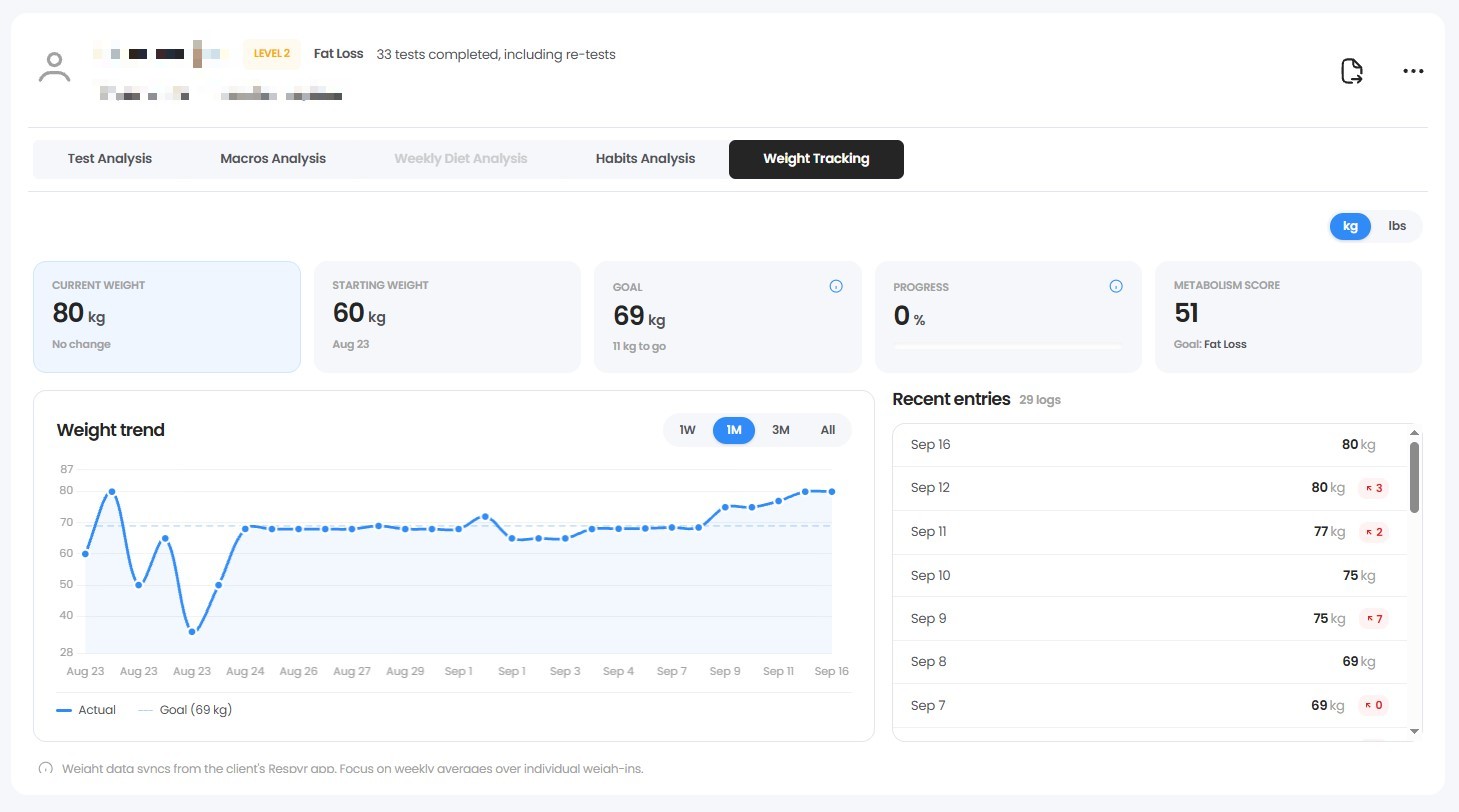Viewport: 1459px width, 812px height.
Task: Click the scroll-up arrow in Recent entries
Action: 1414,433
